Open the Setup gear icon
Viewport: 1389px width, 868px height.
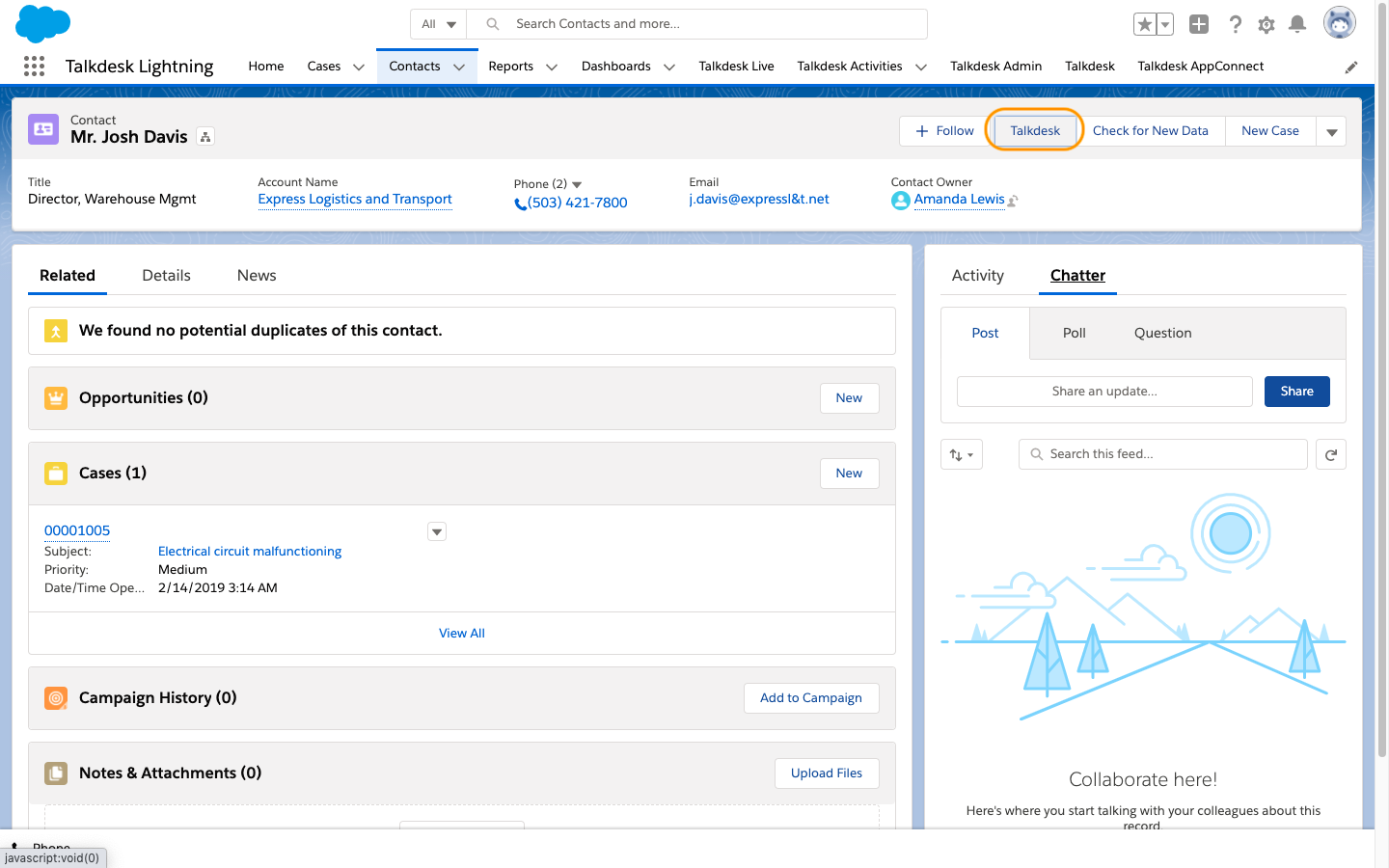(x=1266, y=24)
